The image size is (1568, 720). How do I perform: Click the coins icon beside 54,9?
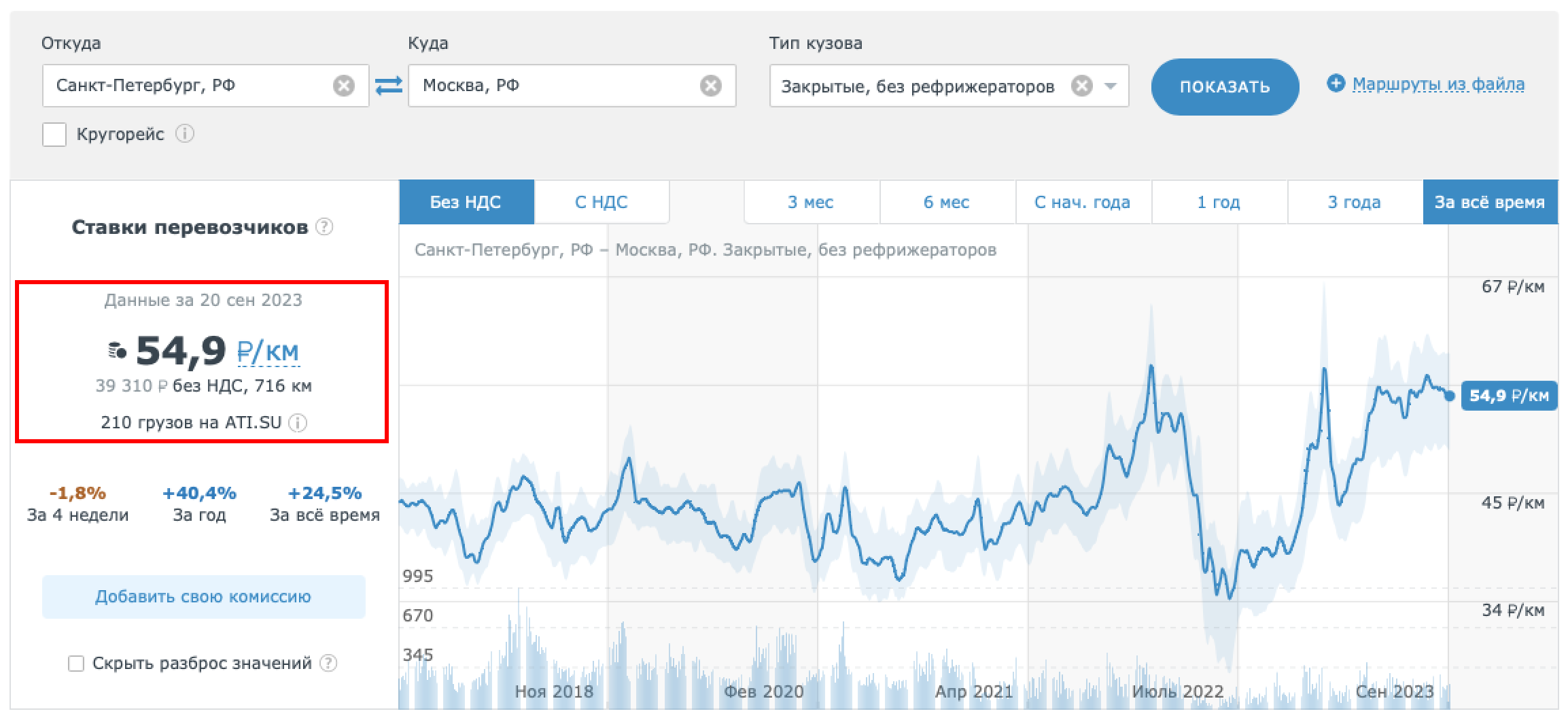pos(118,351)
